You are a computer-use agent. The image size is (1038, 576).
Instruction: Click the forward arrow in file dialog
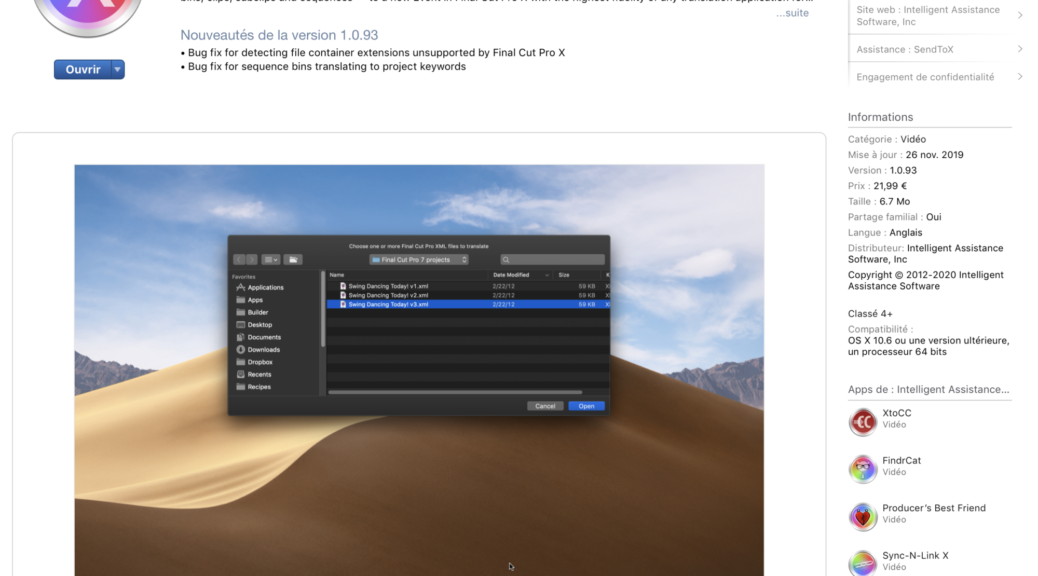tap(252, 260)
